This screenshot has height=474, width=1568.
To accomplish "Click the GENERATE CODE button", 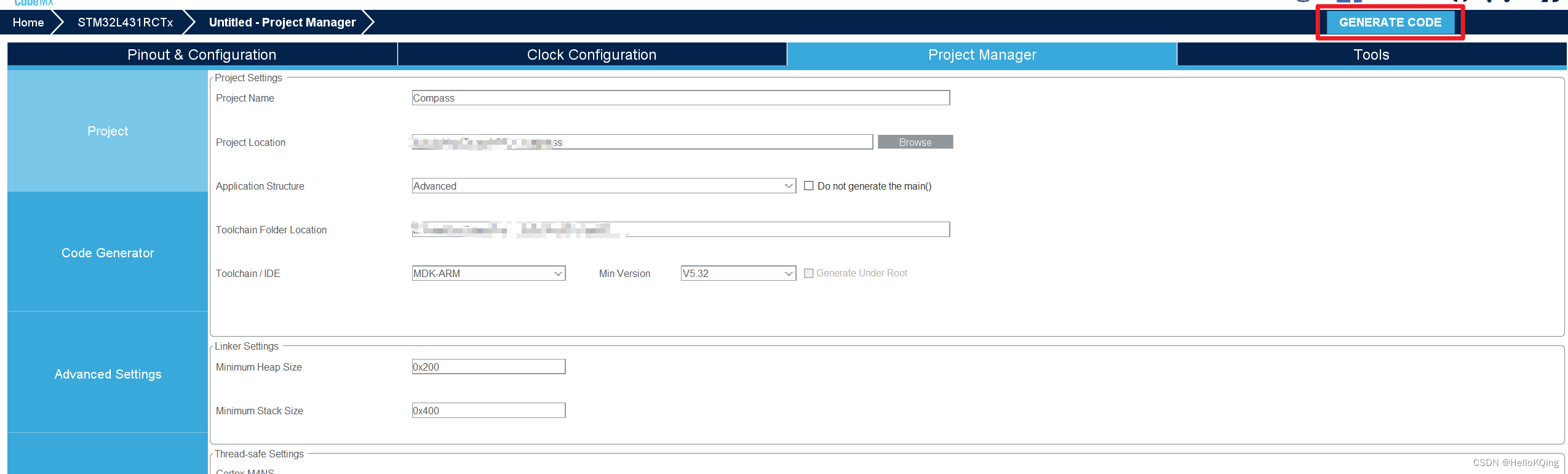I will [x=1390, y=22].
